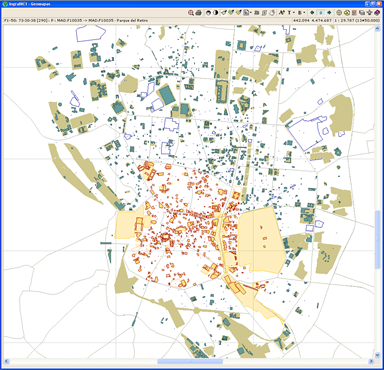The width and height of the screenshot is (384, 370).
Task: Expand the document icon dropdown arrow
Action: pyautogui.click(x=251, y=13)
